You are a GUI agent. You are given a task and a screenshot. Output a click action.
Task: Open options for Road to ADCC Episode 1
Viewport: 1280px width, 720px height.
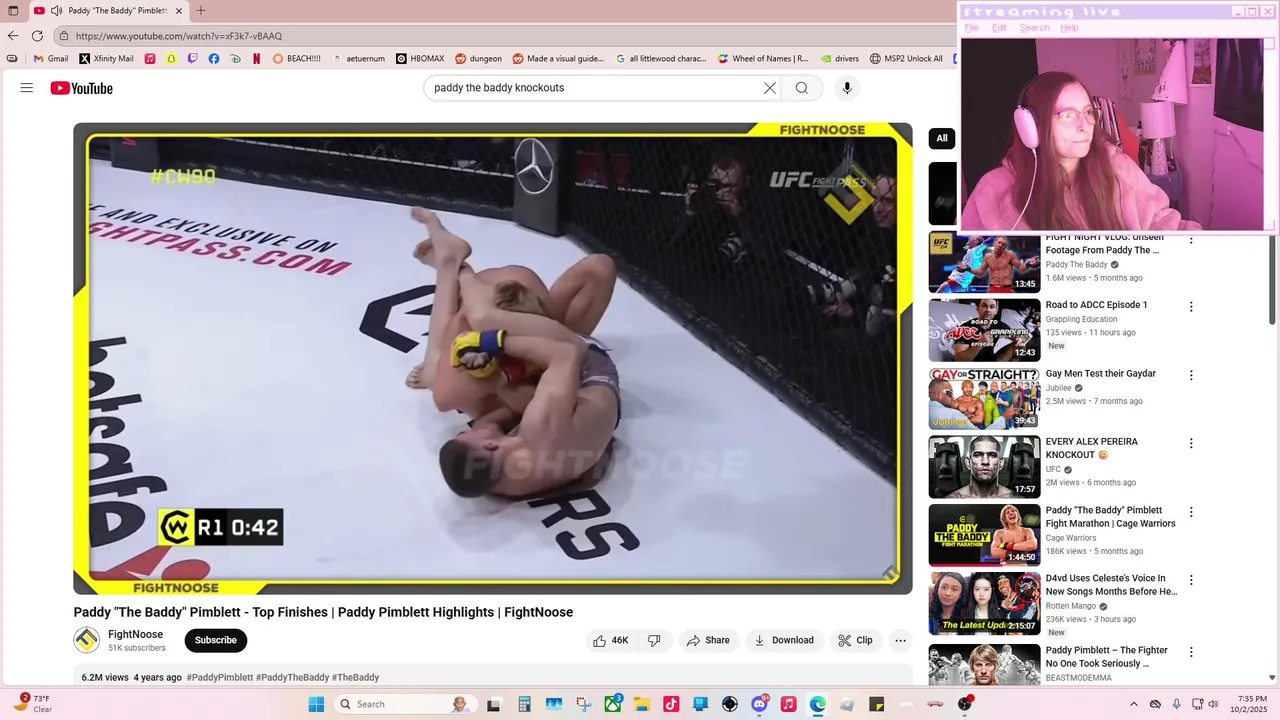coord(1191,307)
